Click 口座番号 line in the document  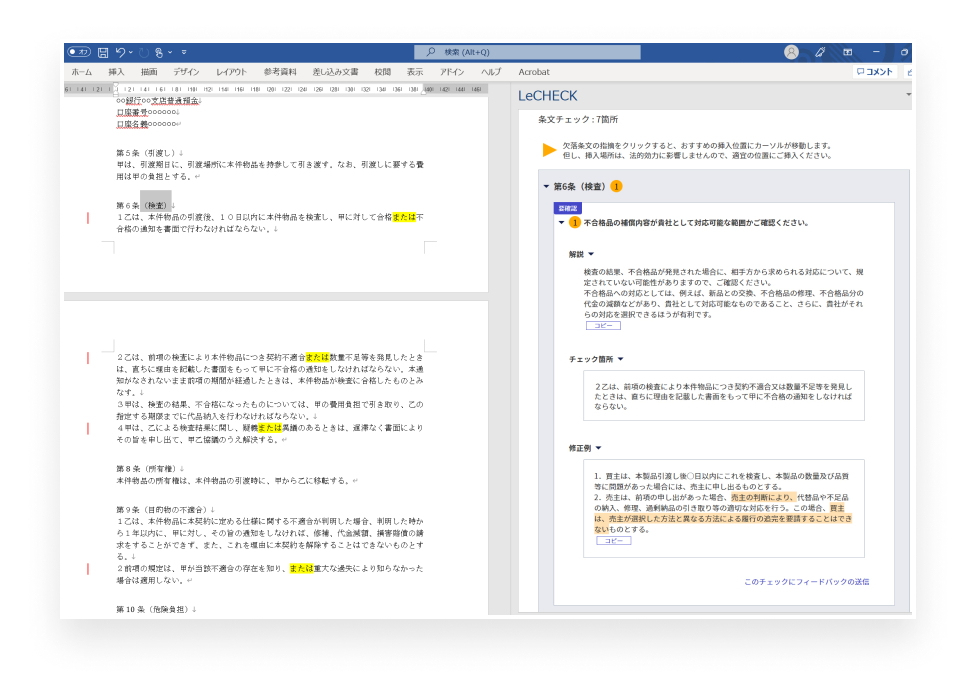[x=147, y=112]
